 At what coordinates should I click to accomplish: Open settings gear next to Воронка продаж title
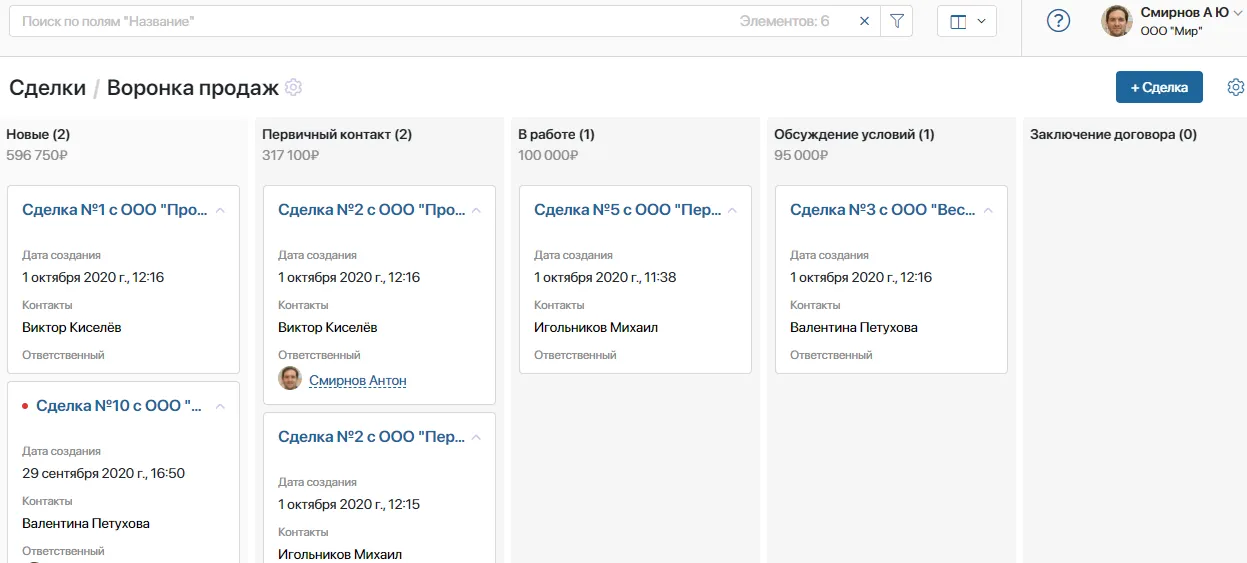[293, 88]
